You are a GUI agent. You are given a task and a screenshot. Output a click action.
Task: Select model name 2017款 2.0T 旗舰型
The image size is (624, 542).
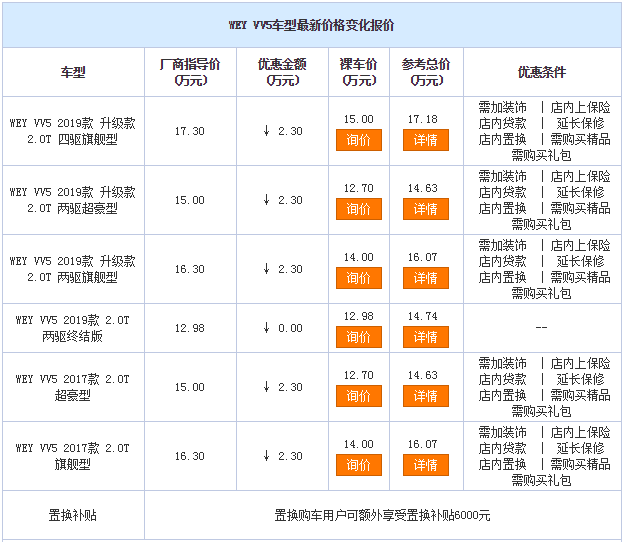tap(72, 456)
